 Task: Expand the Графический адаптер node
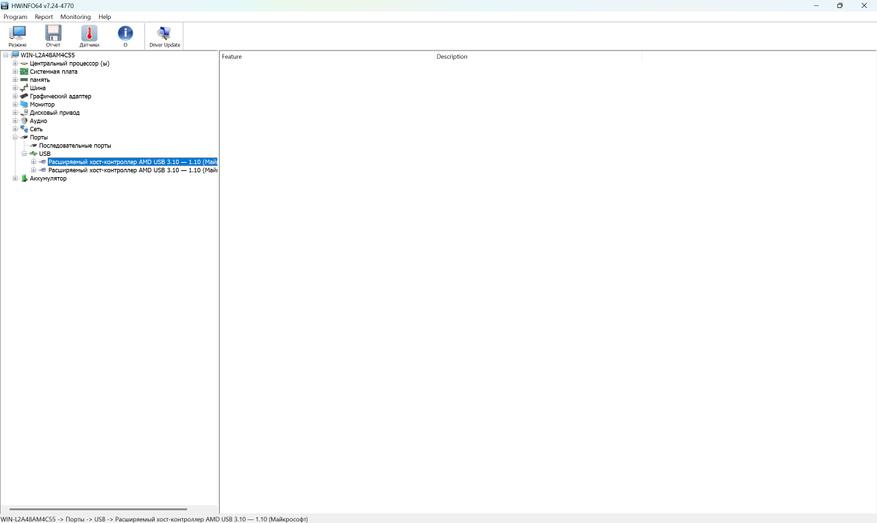(x=15, y=96)
